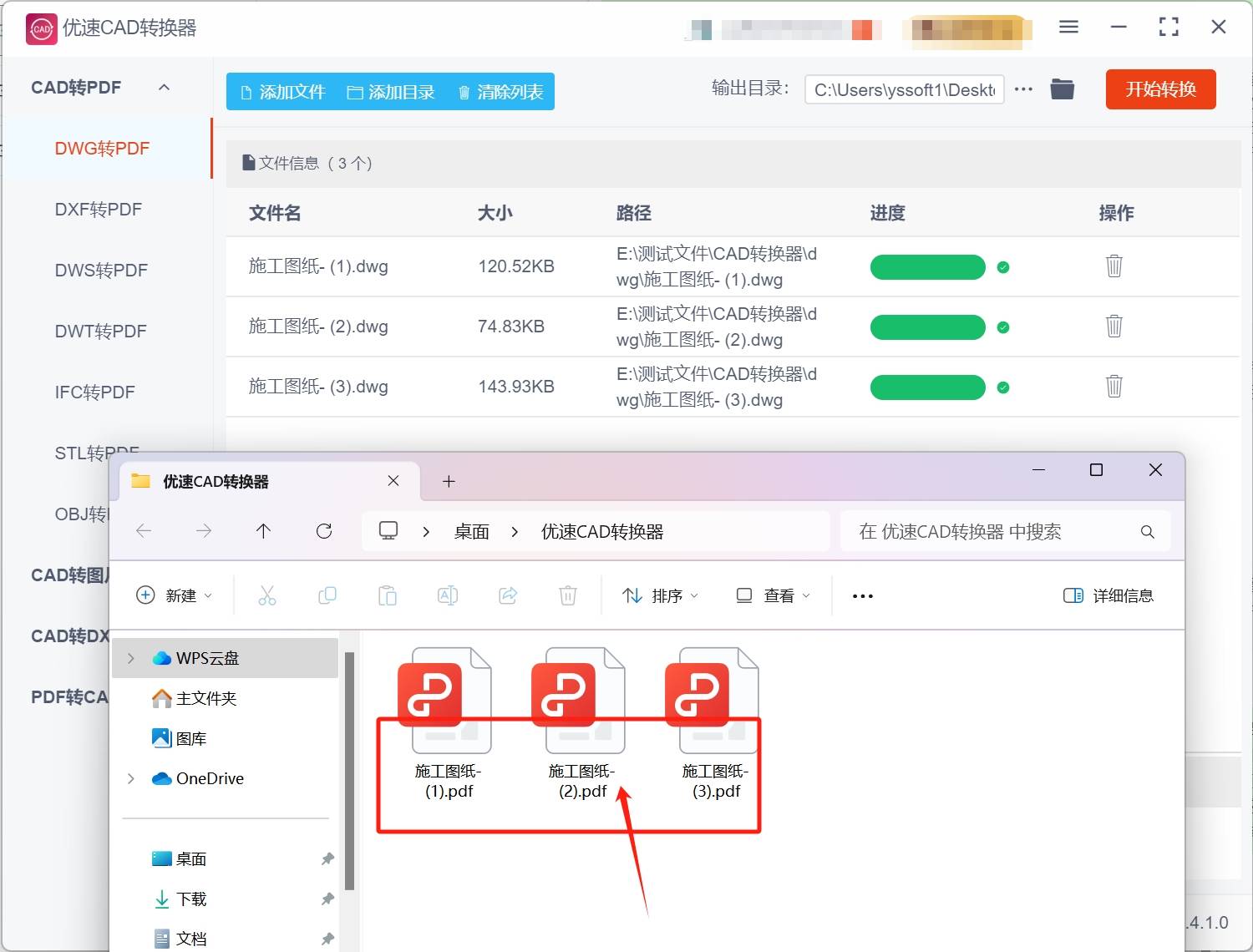Click the three-dot browse output directory button
The image size is (1253, 952).
(x=1023, y=89)
